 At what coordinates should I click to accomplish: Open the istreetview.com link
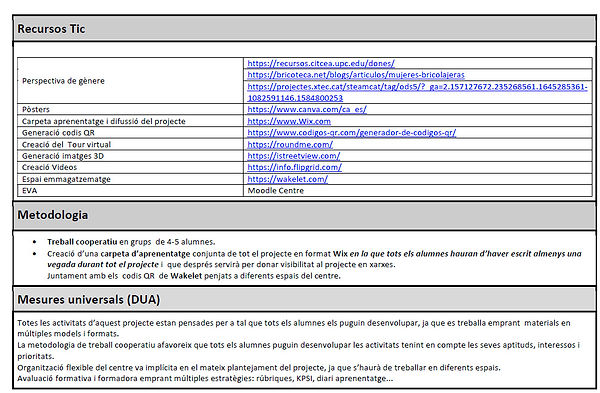click(x=293, y=156)
